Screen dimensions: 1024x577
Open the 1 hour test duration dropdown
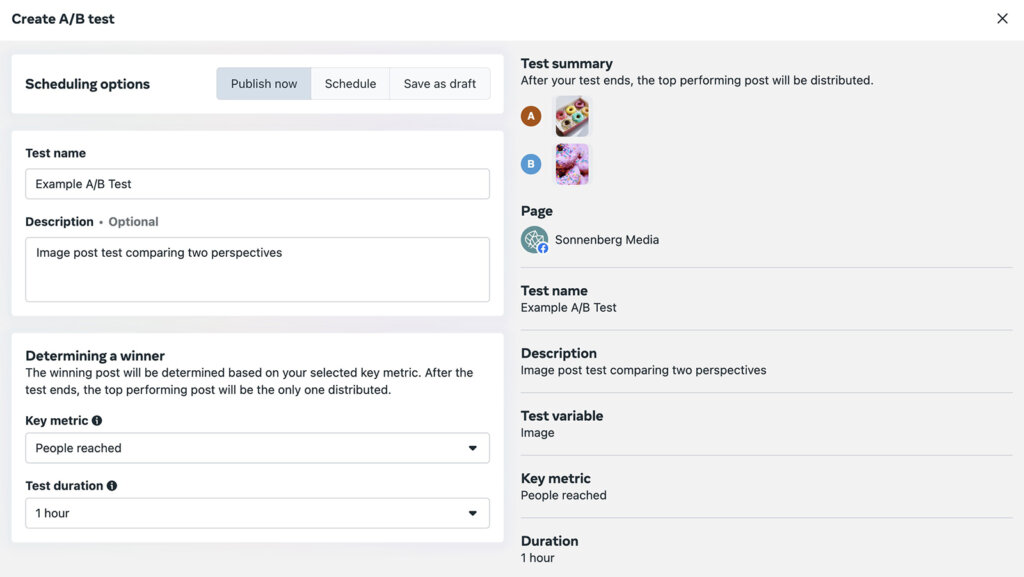click(x=257, y=513)
